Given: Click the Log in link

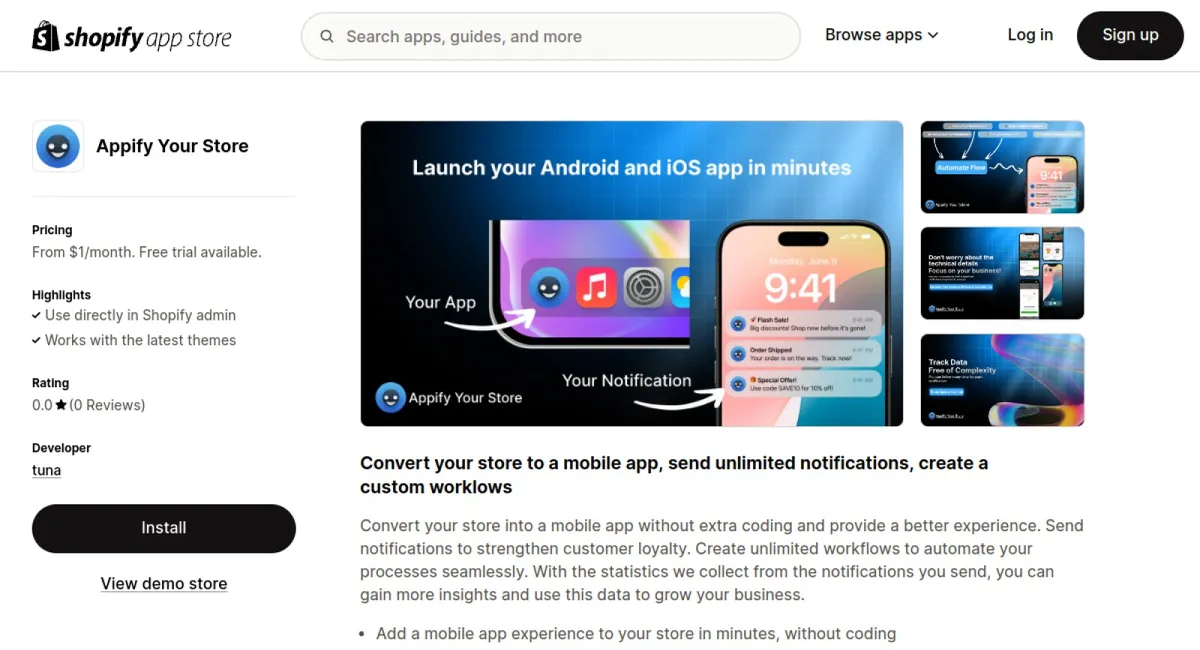Looking at the screenshot, I should click(x=1030, y=35).
